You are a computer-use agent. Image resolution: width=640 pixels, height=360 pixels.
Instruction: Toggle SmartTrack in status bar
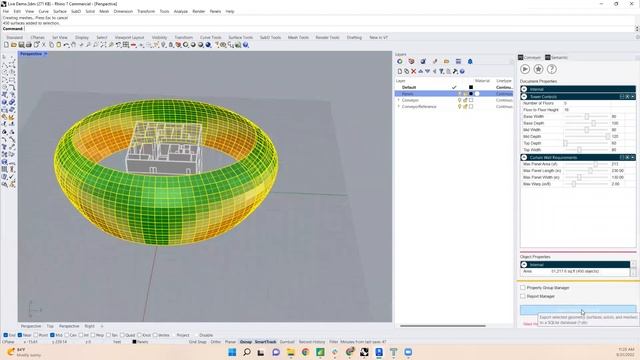click(x=266, y=342)
